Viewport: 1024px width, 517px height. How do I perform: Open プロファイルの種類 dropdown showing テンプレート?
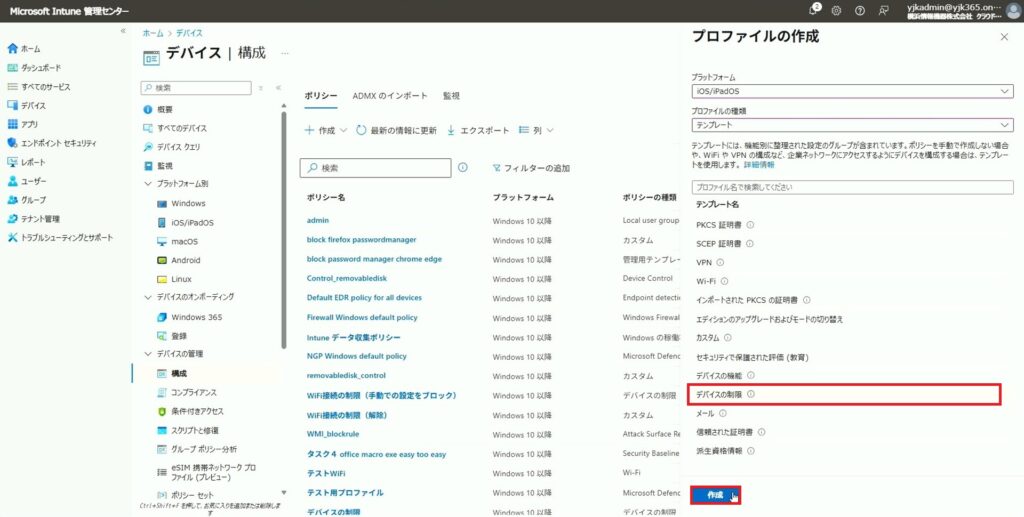point(852,125)
